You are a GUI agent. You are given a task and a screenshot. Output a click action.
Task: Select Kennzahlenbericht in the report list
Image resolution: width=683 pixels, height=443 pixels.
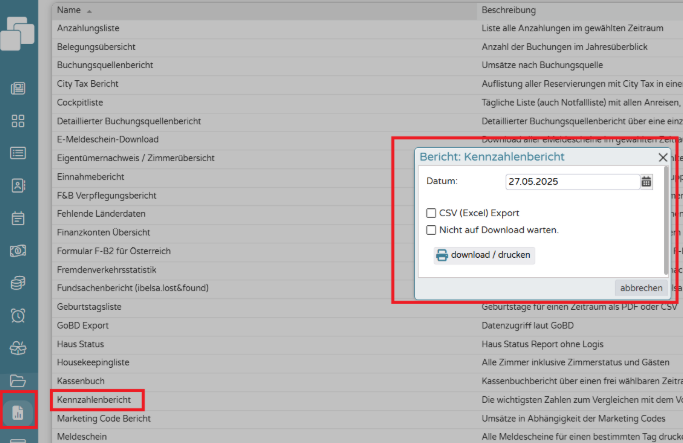click(96, 400)
